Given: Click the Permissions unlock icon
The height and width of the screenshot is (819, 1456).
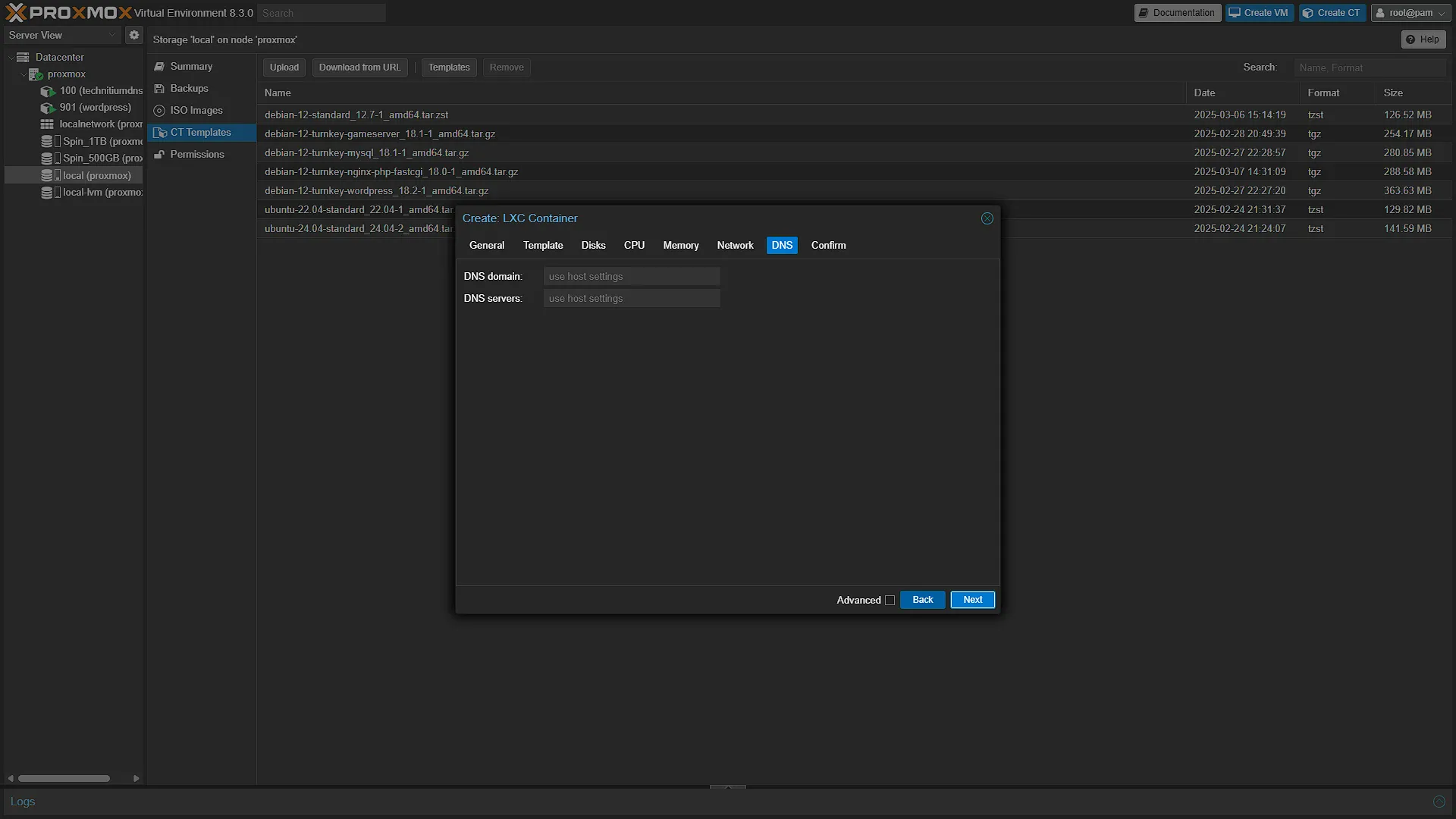Looking at the screenshot, I should coord(159,155).
